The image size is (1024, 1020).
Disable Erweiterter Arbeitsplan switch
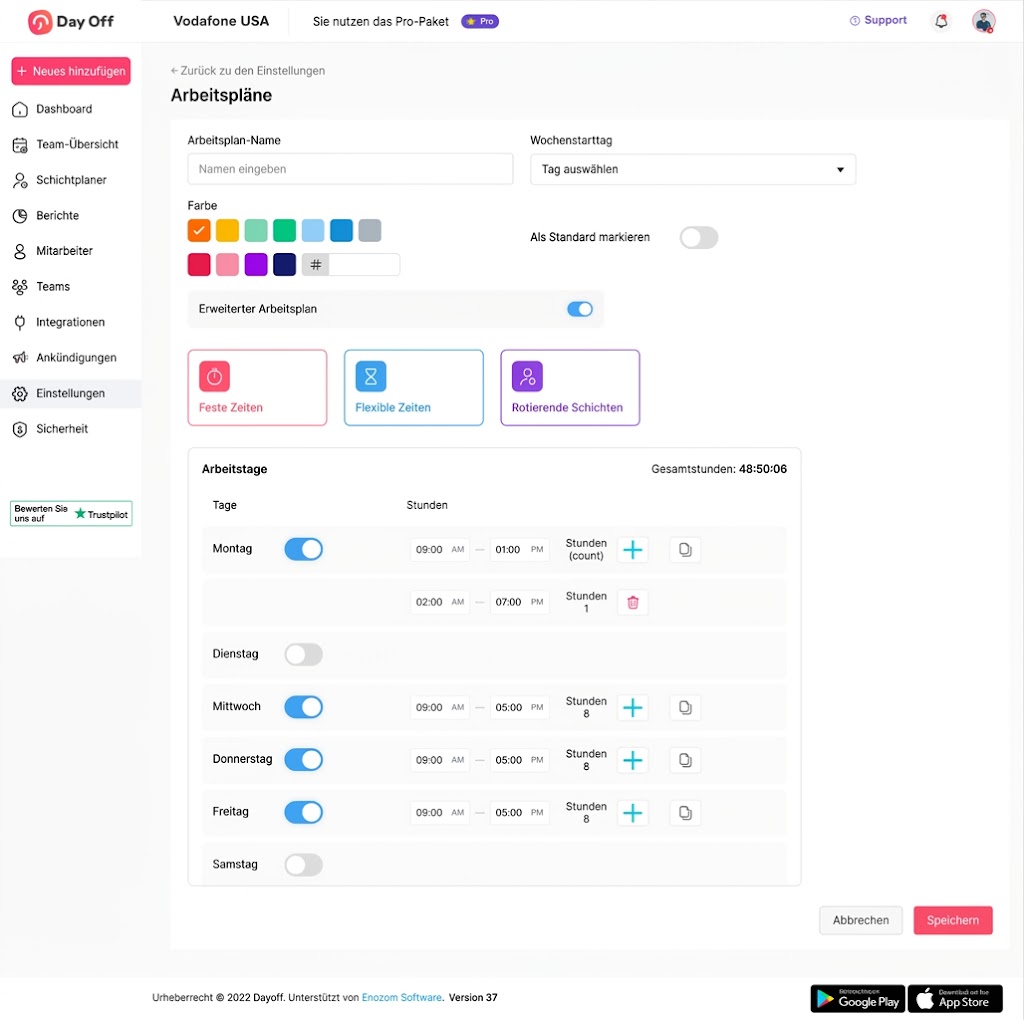tap(579, 309)
